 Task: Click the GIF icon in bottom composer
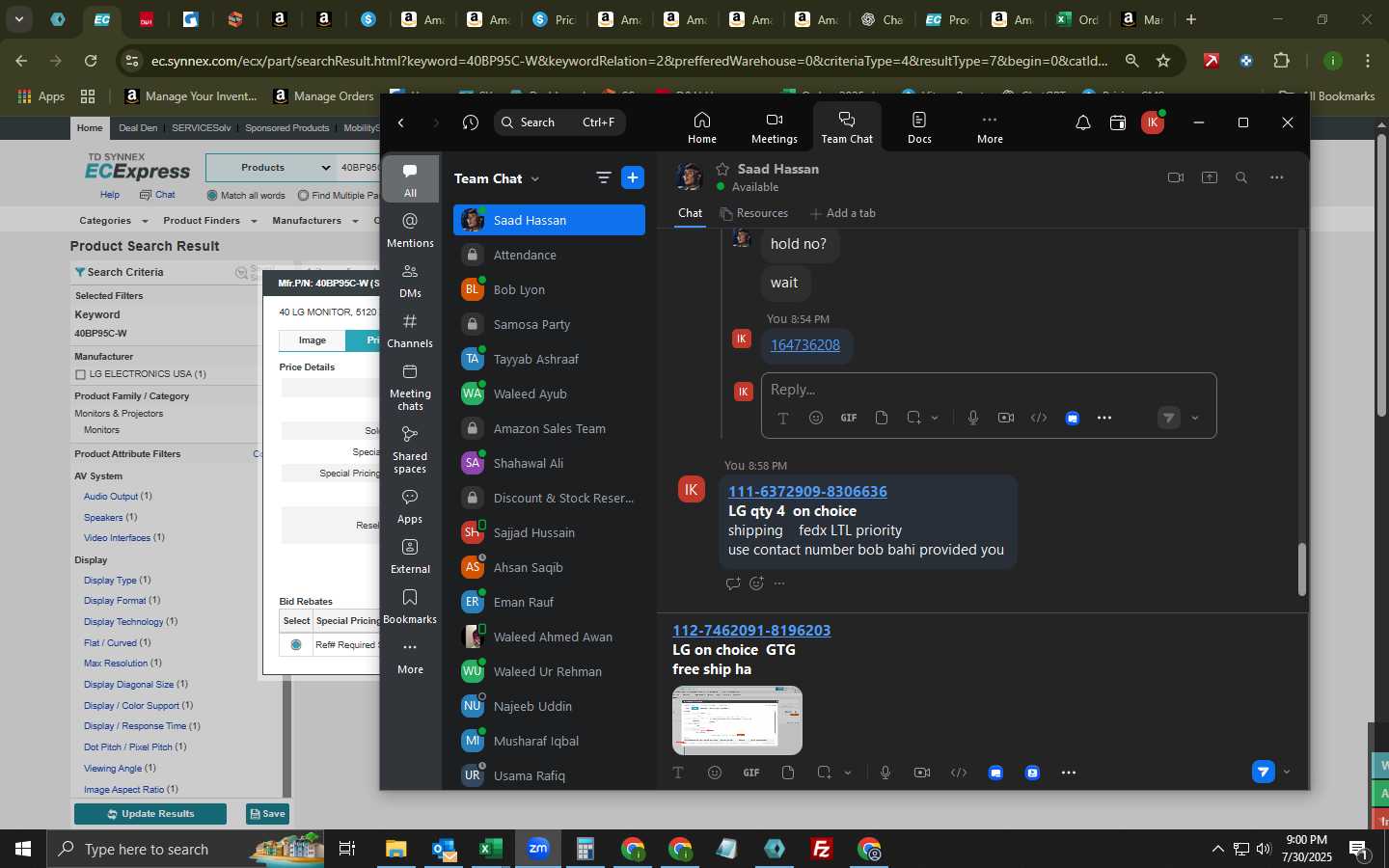click(x=751, y=773)
